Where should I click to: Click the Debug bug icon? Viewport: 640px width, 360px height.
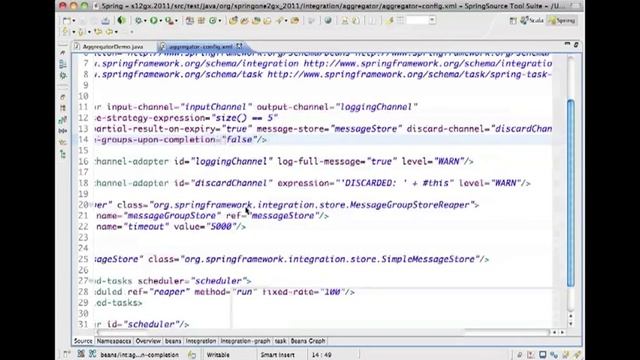139,20
